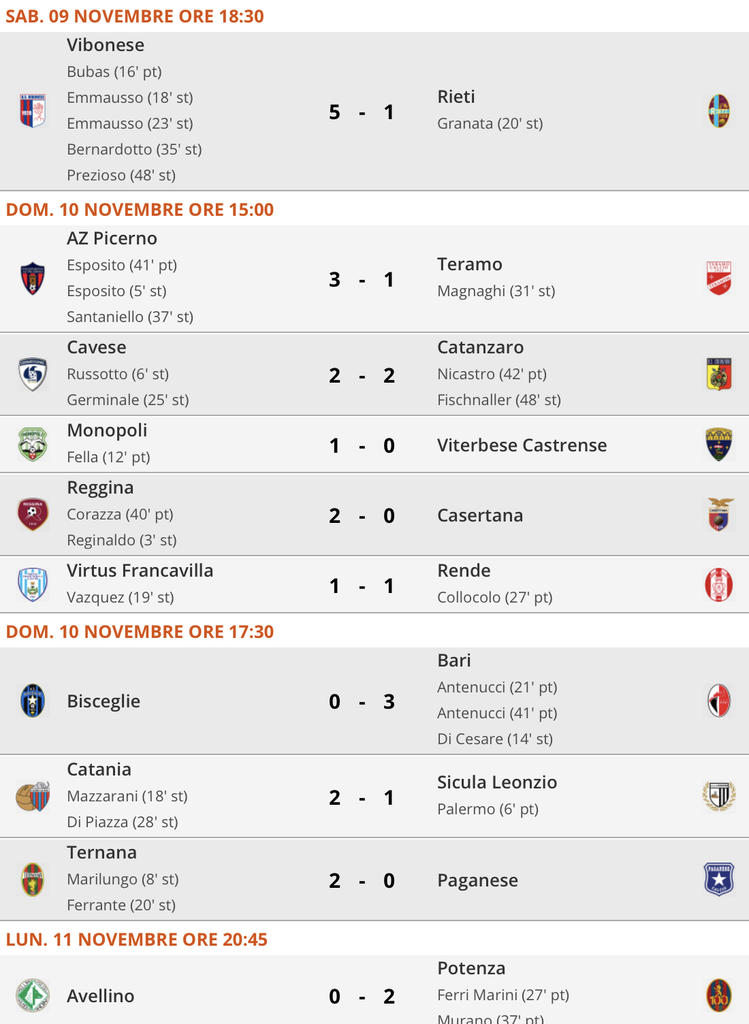The width and height of the screenshot is (749, 1024).
Task: Click the Avellino team crest
Action: (x=33, y=996)
